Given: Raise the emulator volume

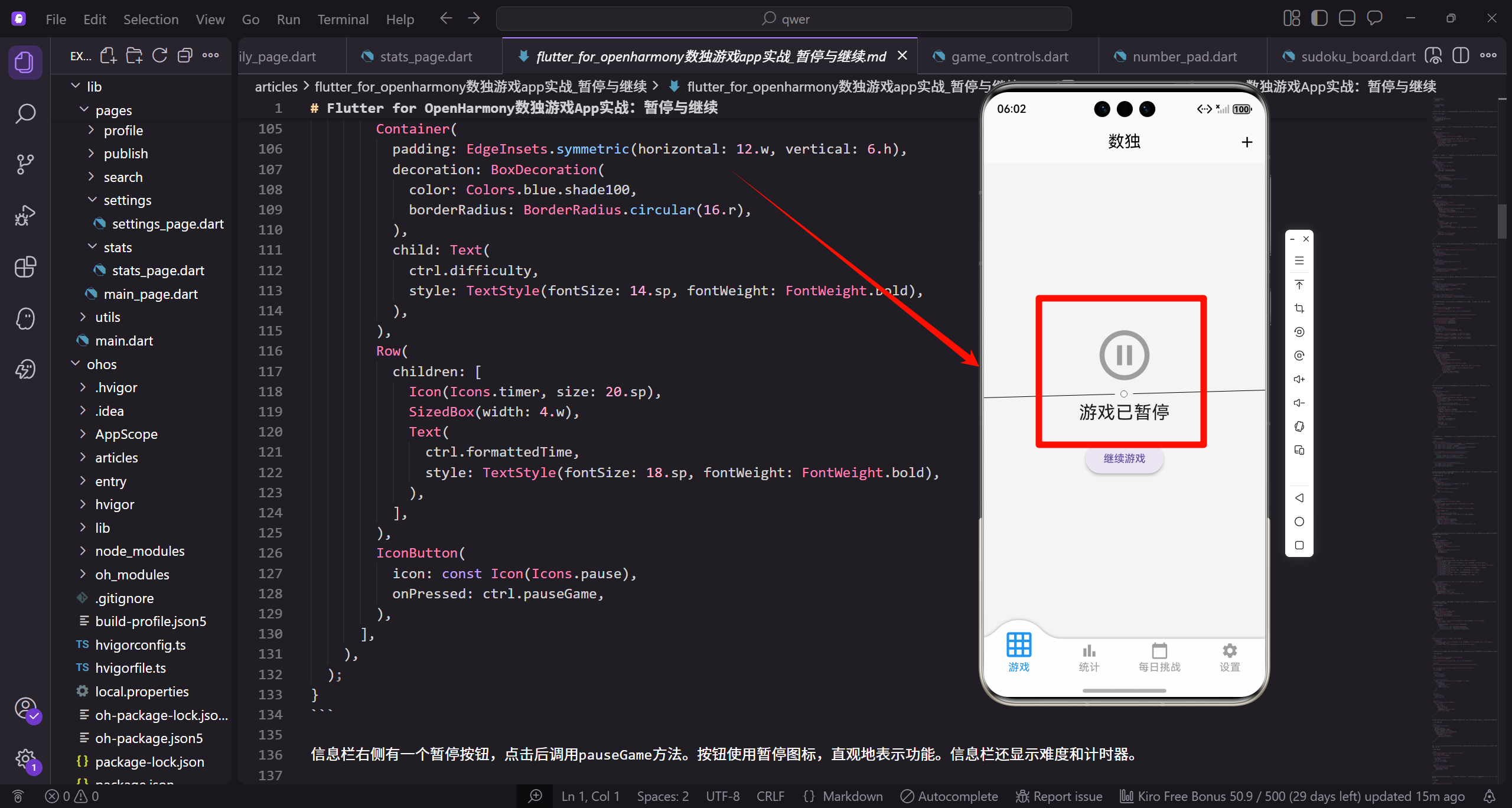Looking at the screenshot, I should point(1299,379).
